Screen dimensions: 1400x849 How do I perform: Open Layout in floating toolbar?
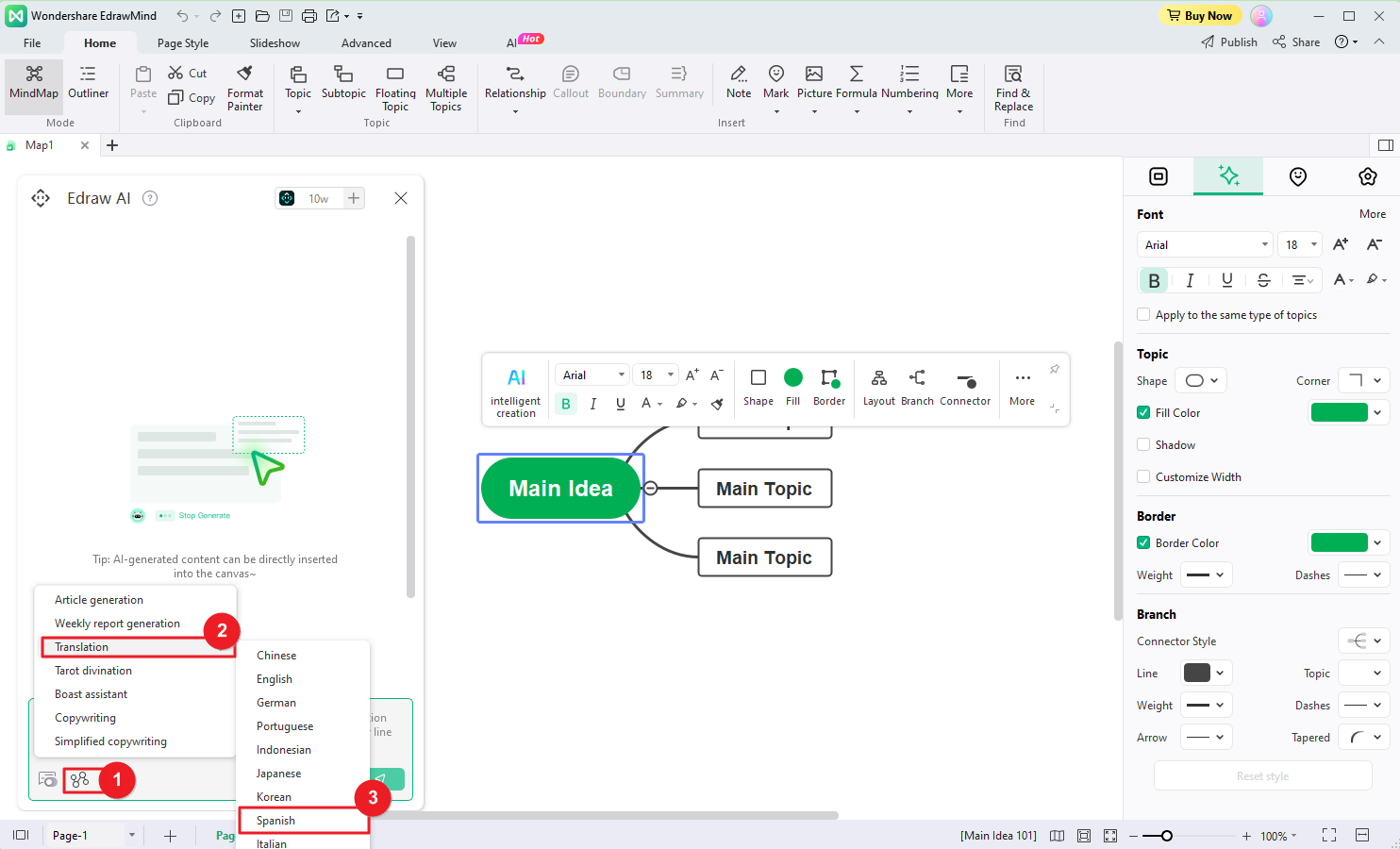pos(878,388)
